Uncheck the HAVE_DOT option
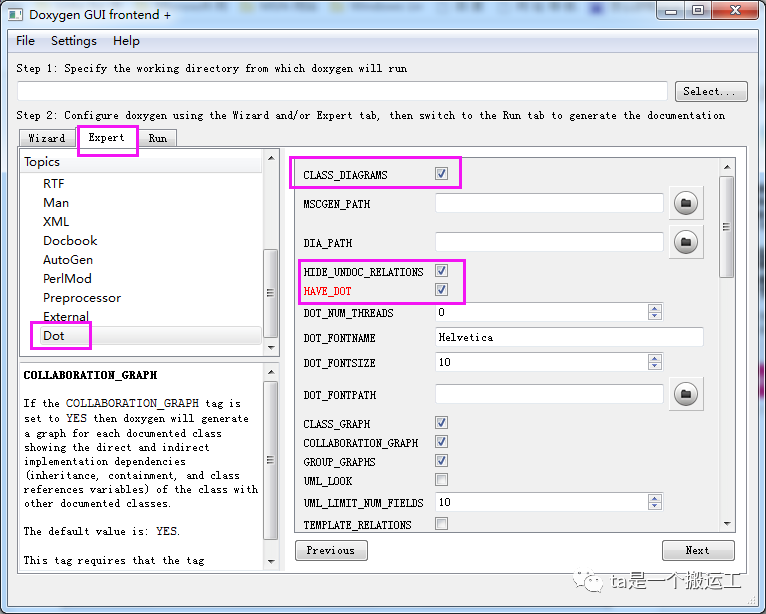Image resolution: width=766 pixels, height=614 pixels. (442, 290)
